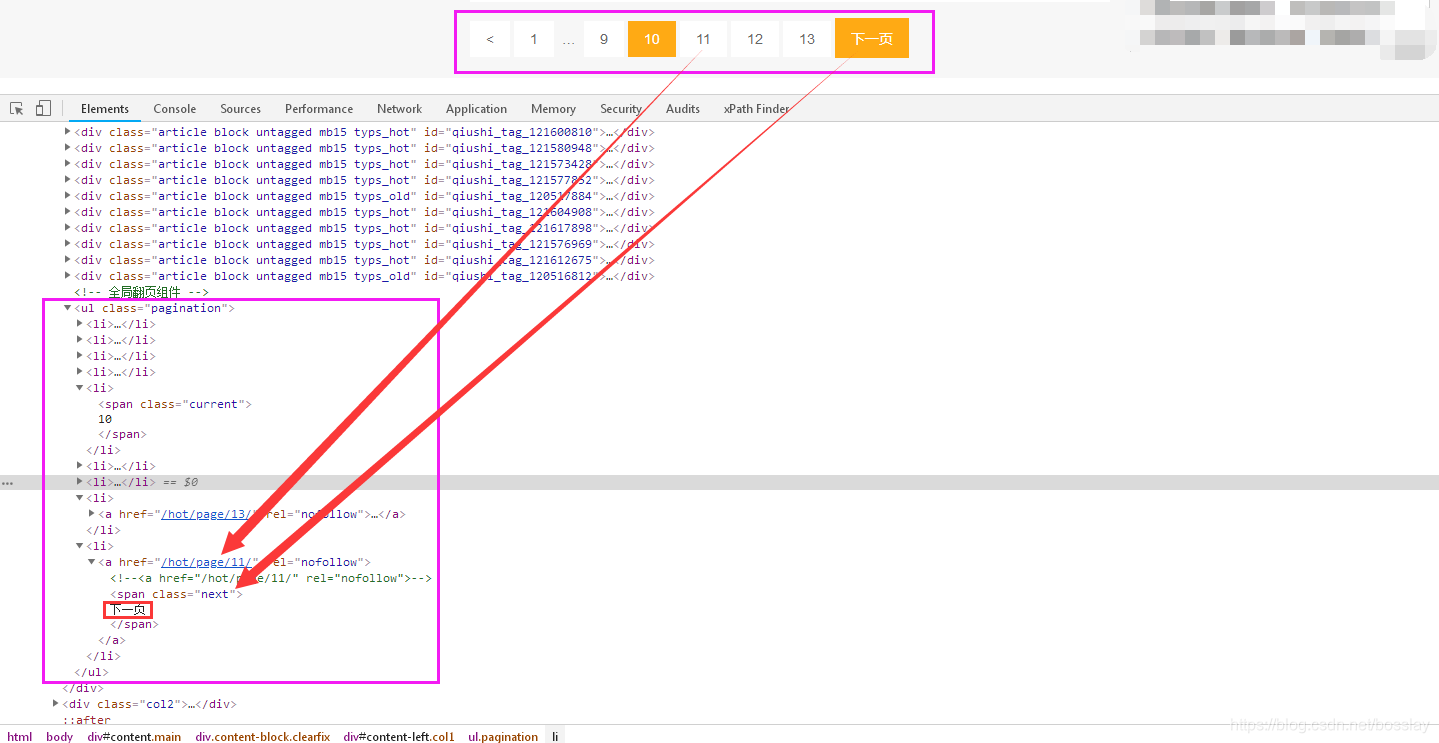Open the Security tab
This screenshot has height=743, width=1439.
coord(621,109)
